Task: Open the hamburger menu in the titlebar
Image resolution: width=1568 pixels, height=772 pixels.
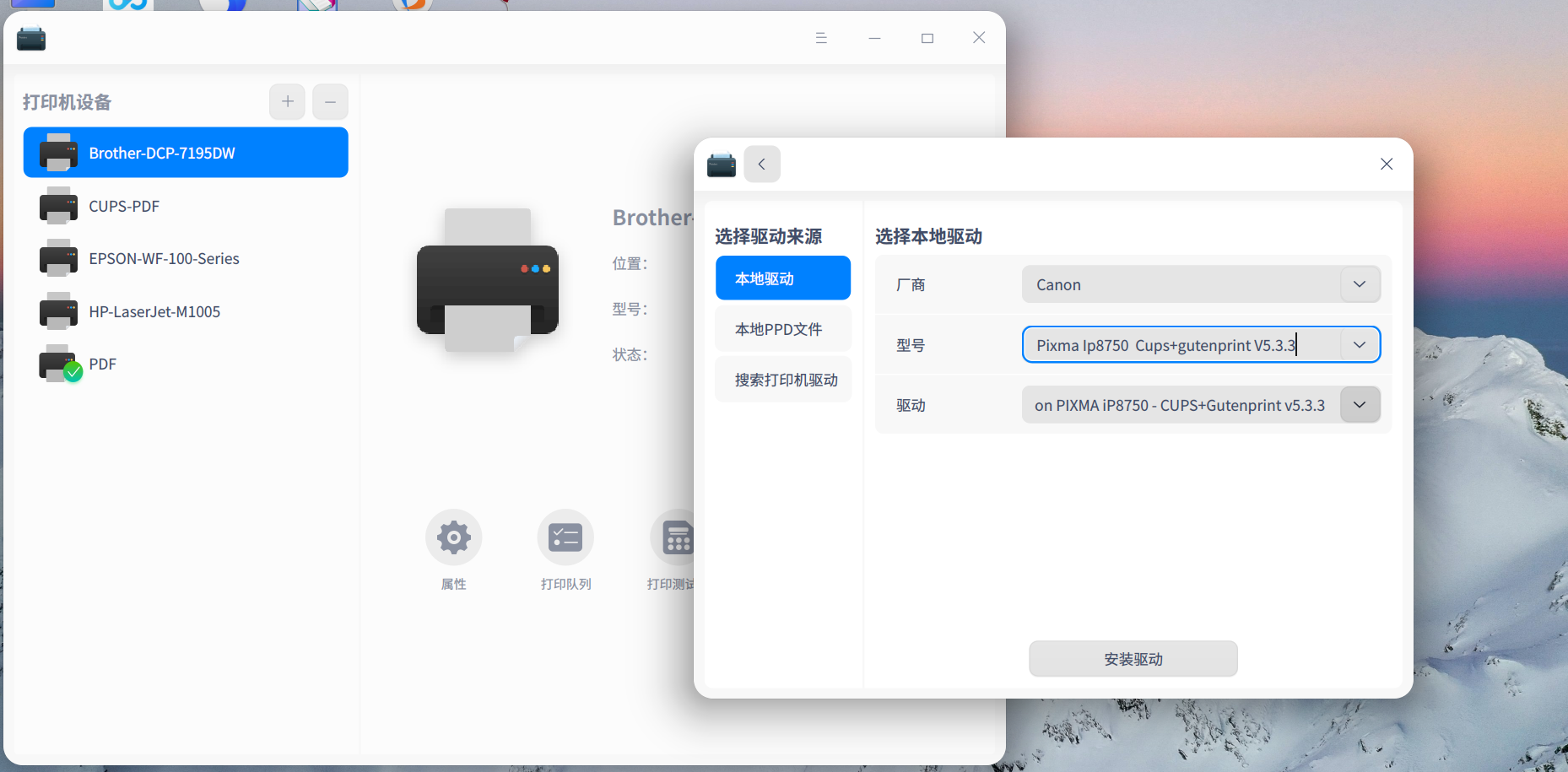Action: pos(821,37)
